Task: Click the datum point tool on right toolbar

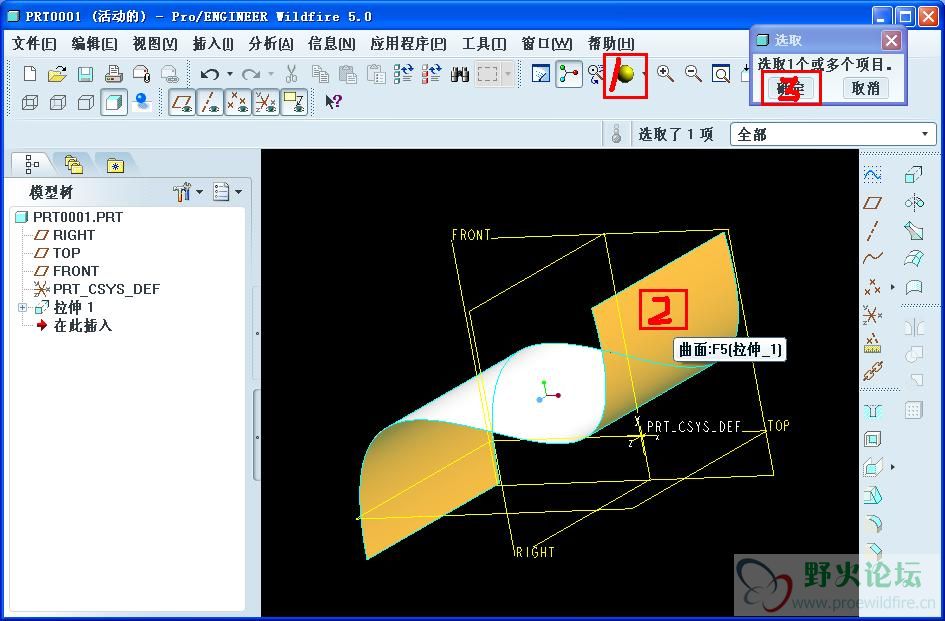Action: [x=873, y=287]
